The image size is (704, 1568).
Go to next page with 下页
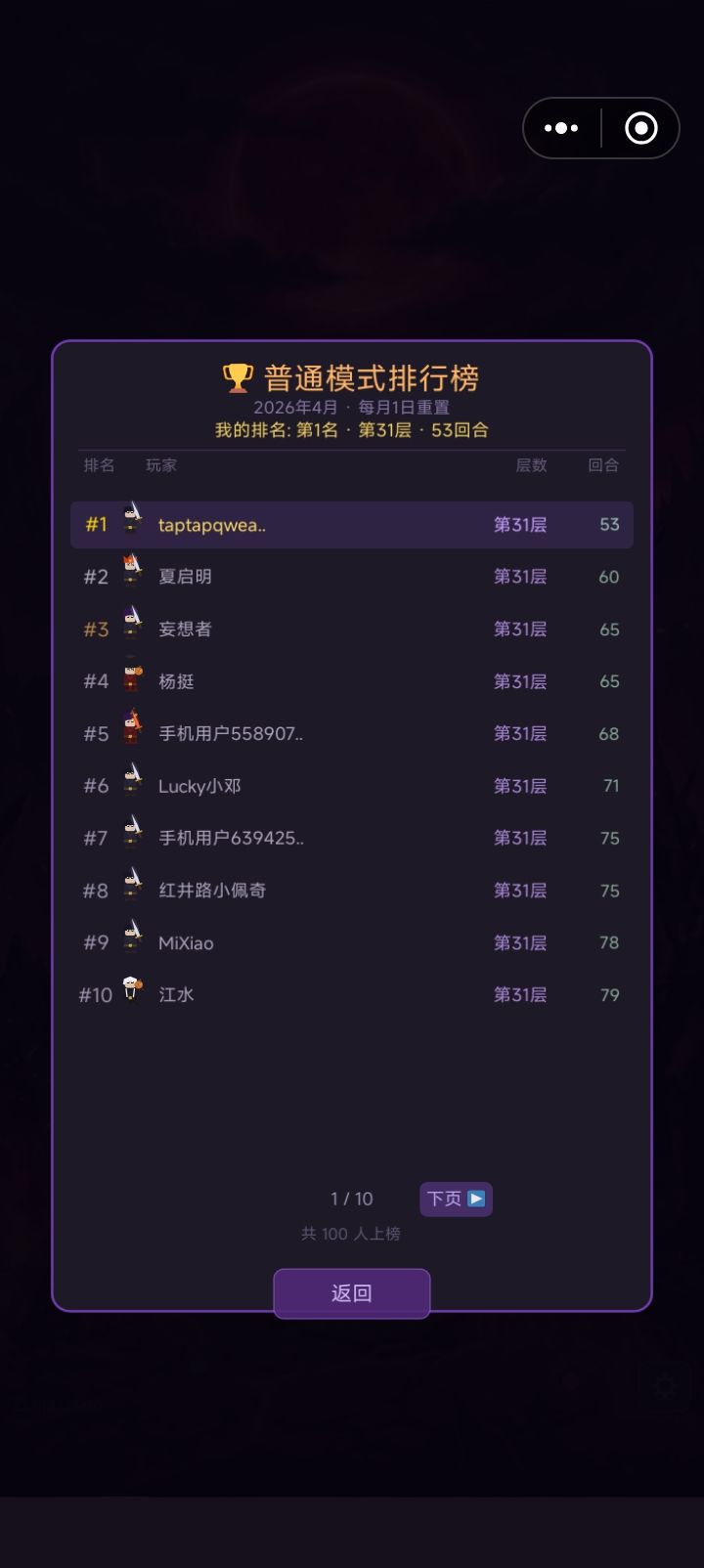tap(456, 1198)
